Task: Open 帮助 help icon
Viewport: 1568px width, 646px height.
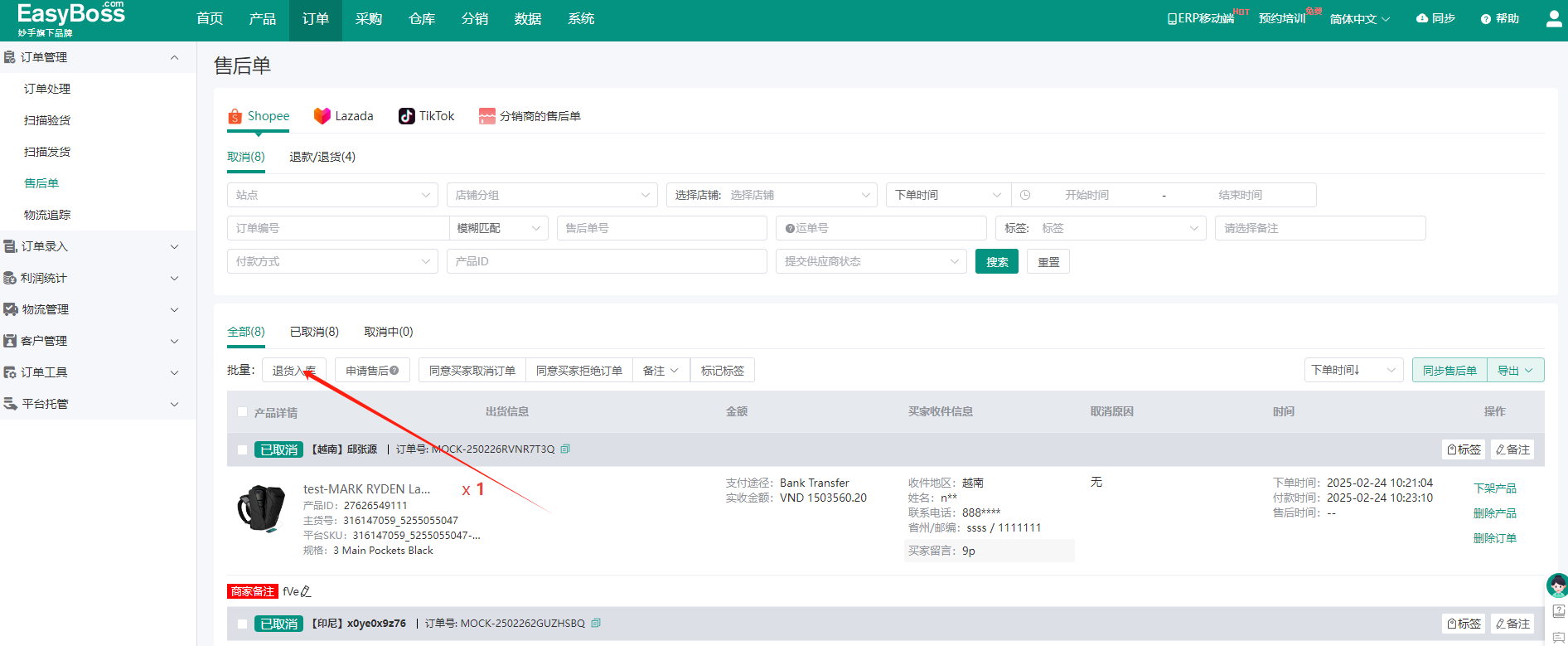Action: click(1500, 18)
